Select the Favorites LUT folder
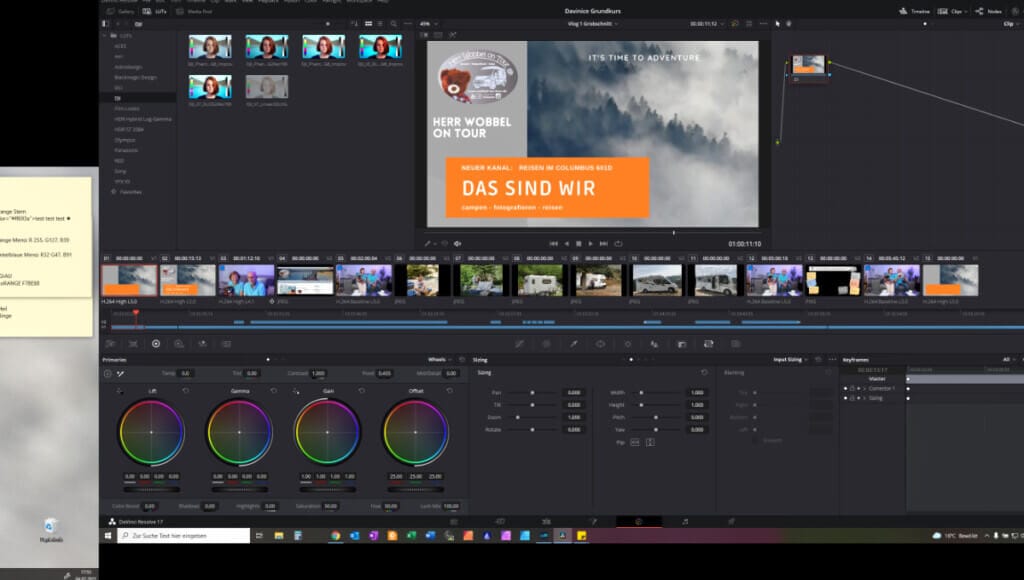This screenshot has height=580, width=1024. (x=131, y=192)
